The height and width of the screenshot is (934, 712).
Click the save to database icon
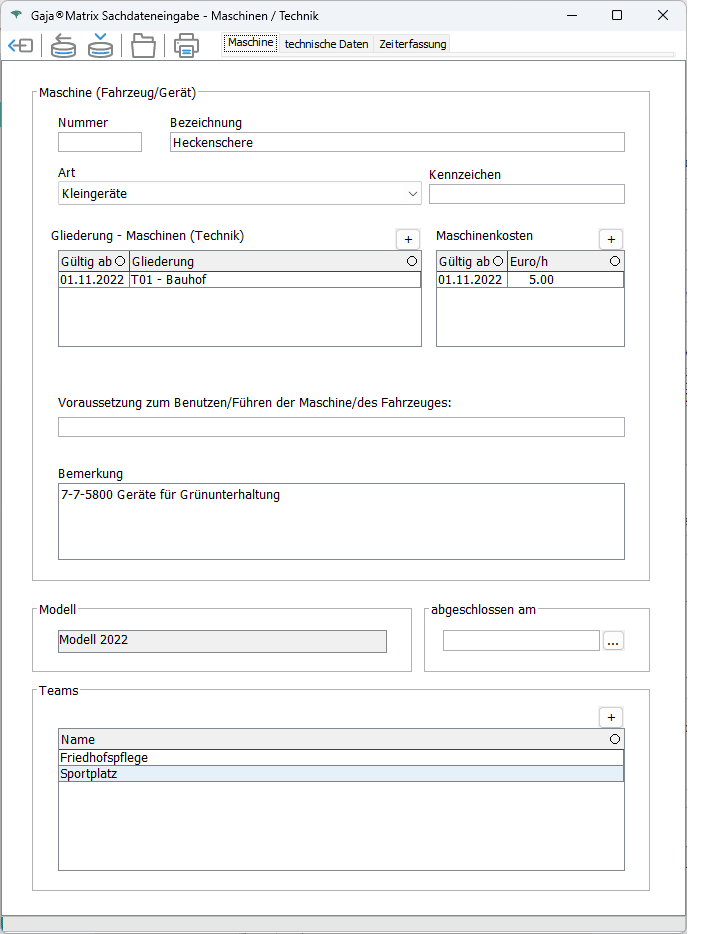(100, 46)
